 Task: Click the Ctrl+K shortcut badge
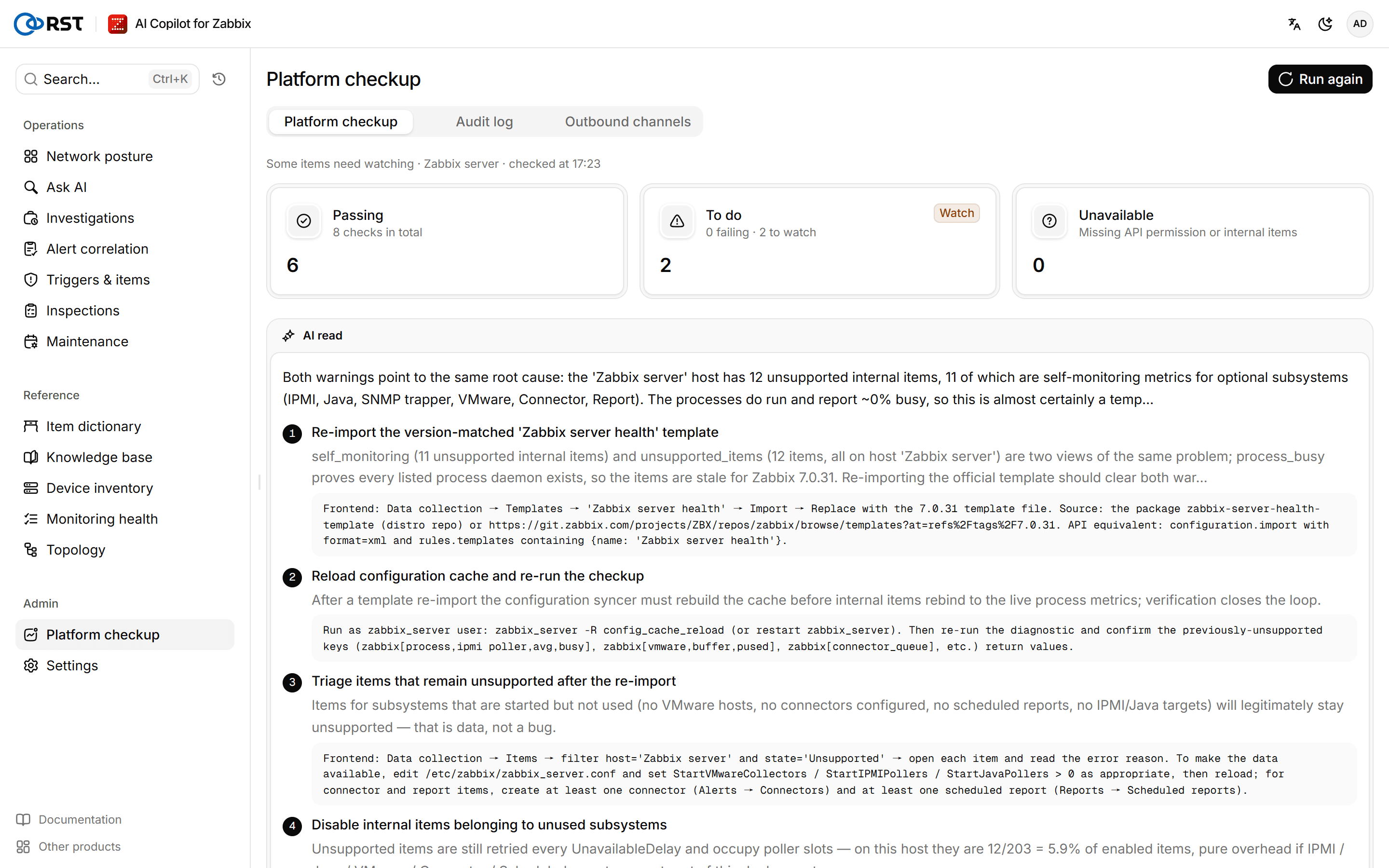click(170, 79)
